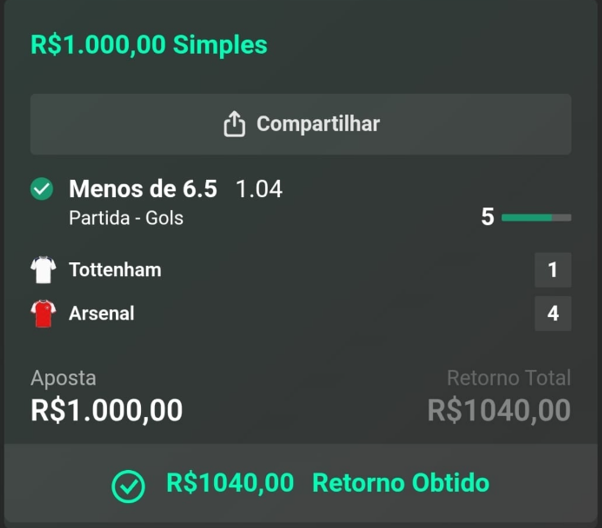Select the R$1.000,00 Simples header
The width and height of the screenshot is (602, 528).
pyautogui.click(x=149, y=45)
